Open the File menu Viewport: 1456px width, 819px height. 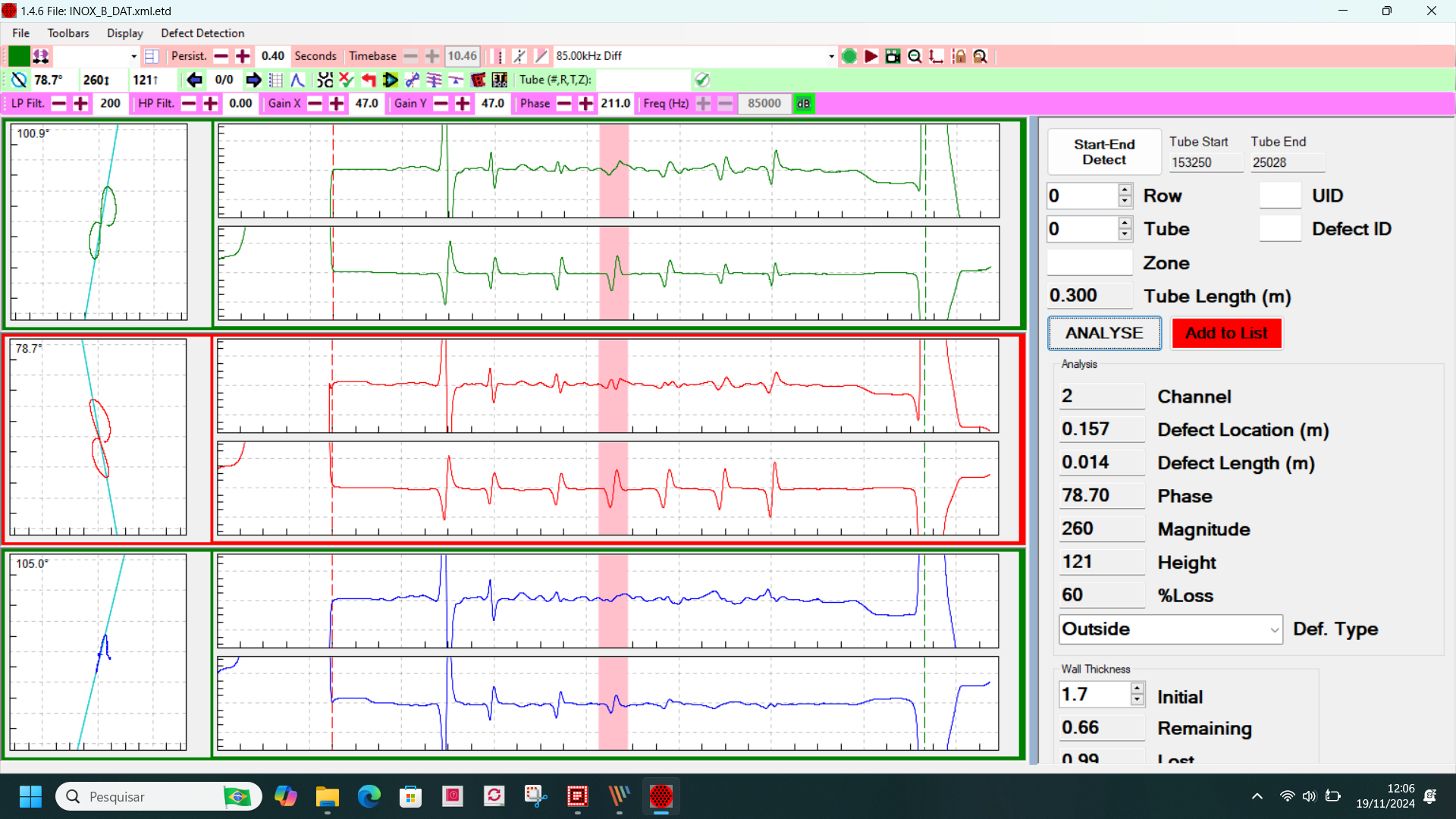[21, 33]
